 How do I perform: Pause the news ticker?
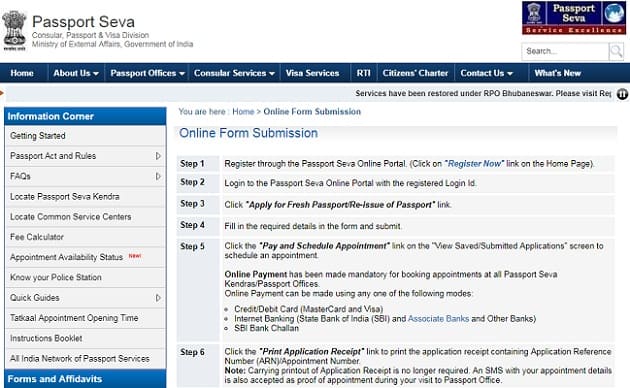(x=622, y=94)
